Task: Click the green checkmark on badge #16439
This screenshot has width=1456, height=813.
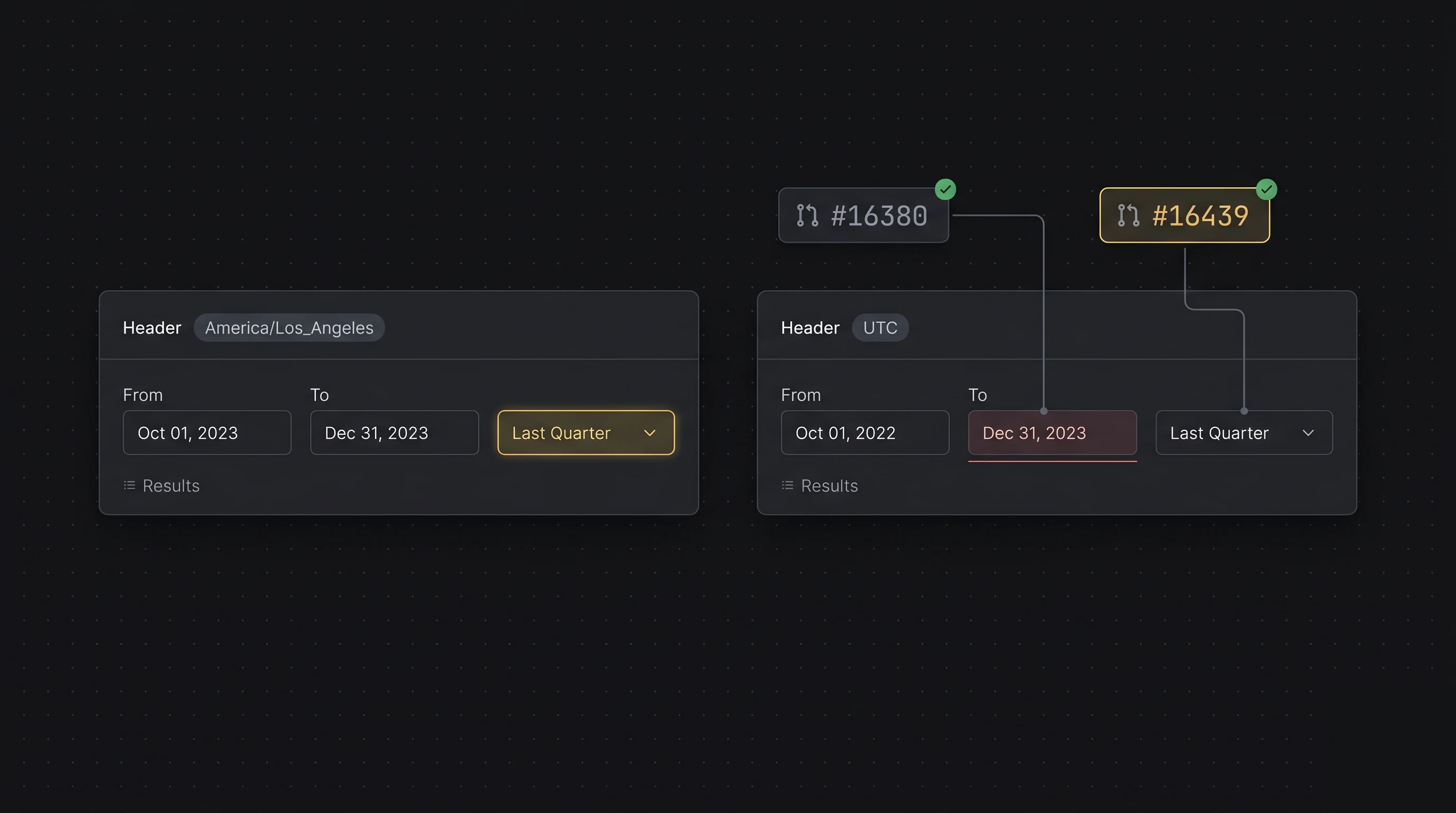Action: tap(1267, 189)
